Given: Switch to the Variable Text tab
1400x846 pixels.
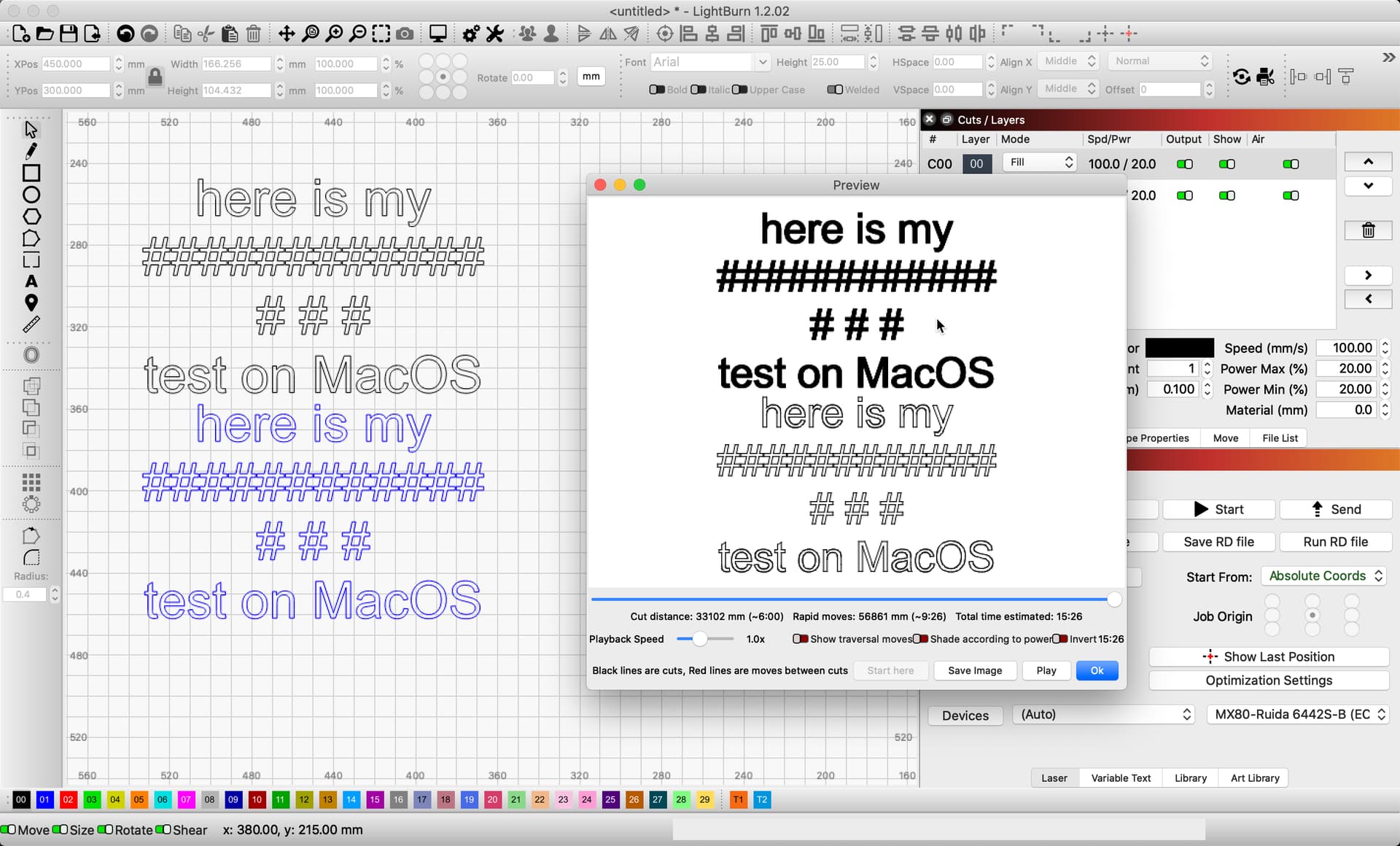Looking at the screenshot, I should [1120, 778].
